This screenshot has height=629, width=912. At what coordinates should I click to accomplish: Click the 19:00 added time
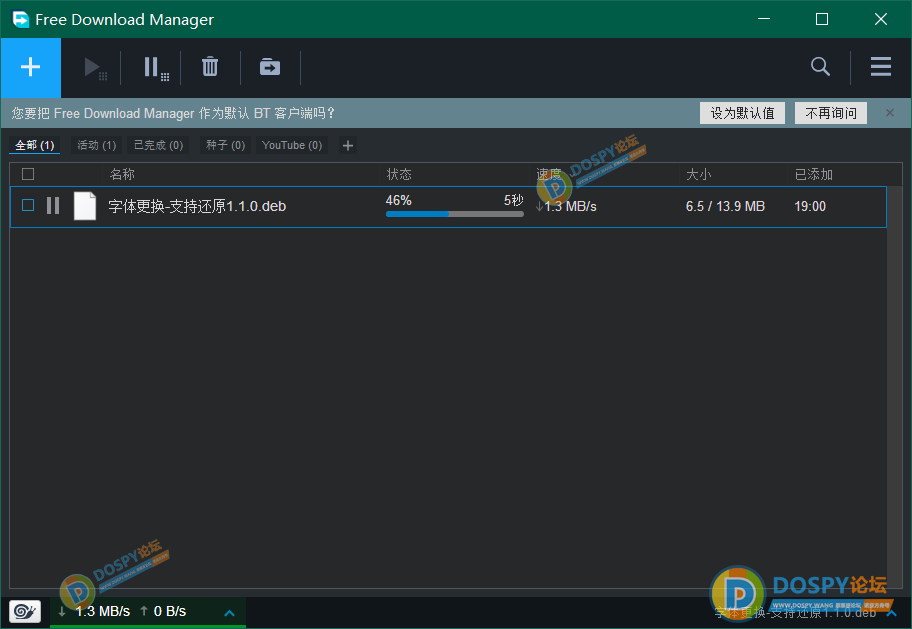(810, 207)
